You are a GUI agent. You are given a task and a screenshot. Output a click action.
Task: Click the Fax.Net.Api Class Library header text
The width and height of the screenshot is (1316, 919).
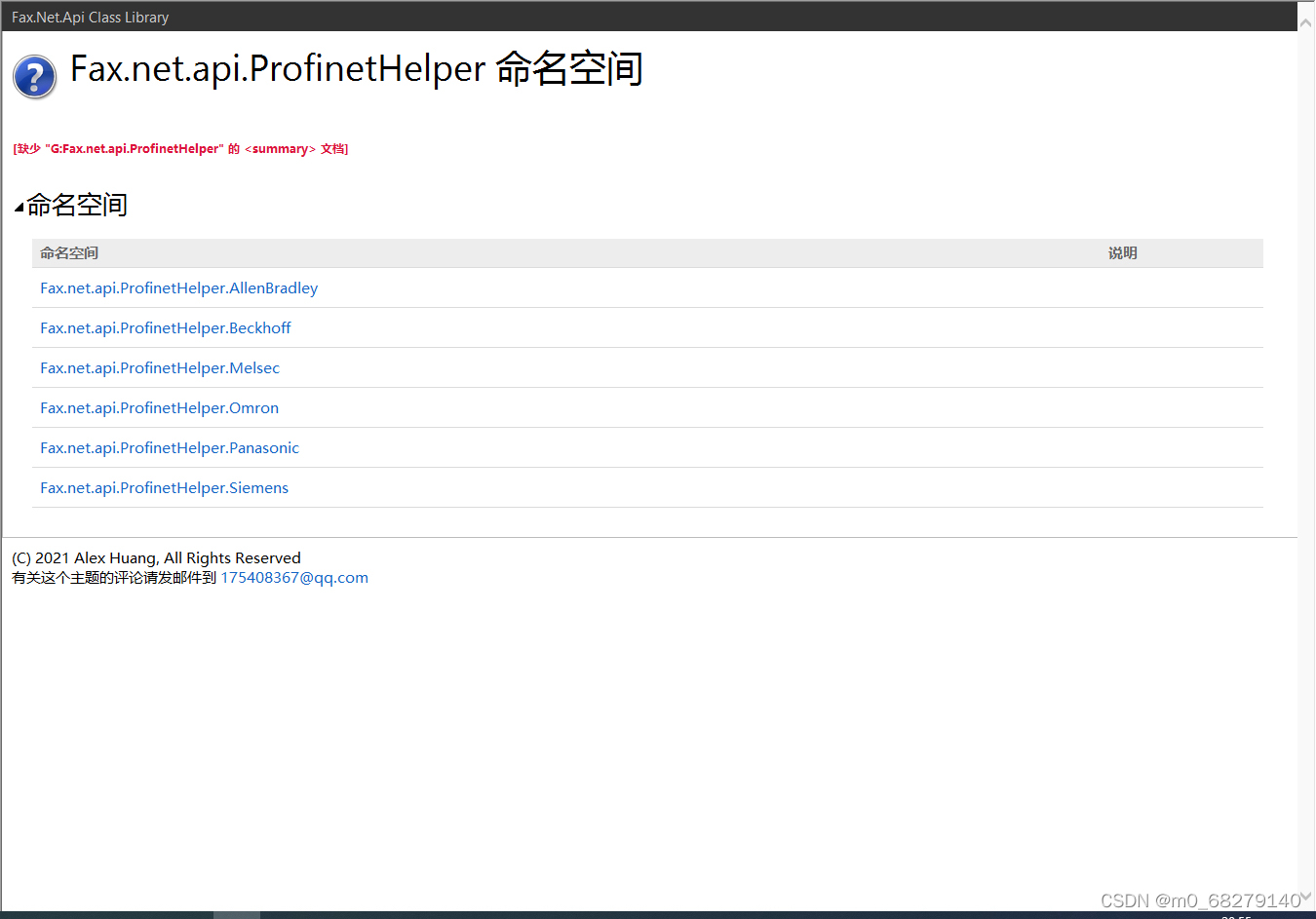pyautogui.click(x=90, y=18)
